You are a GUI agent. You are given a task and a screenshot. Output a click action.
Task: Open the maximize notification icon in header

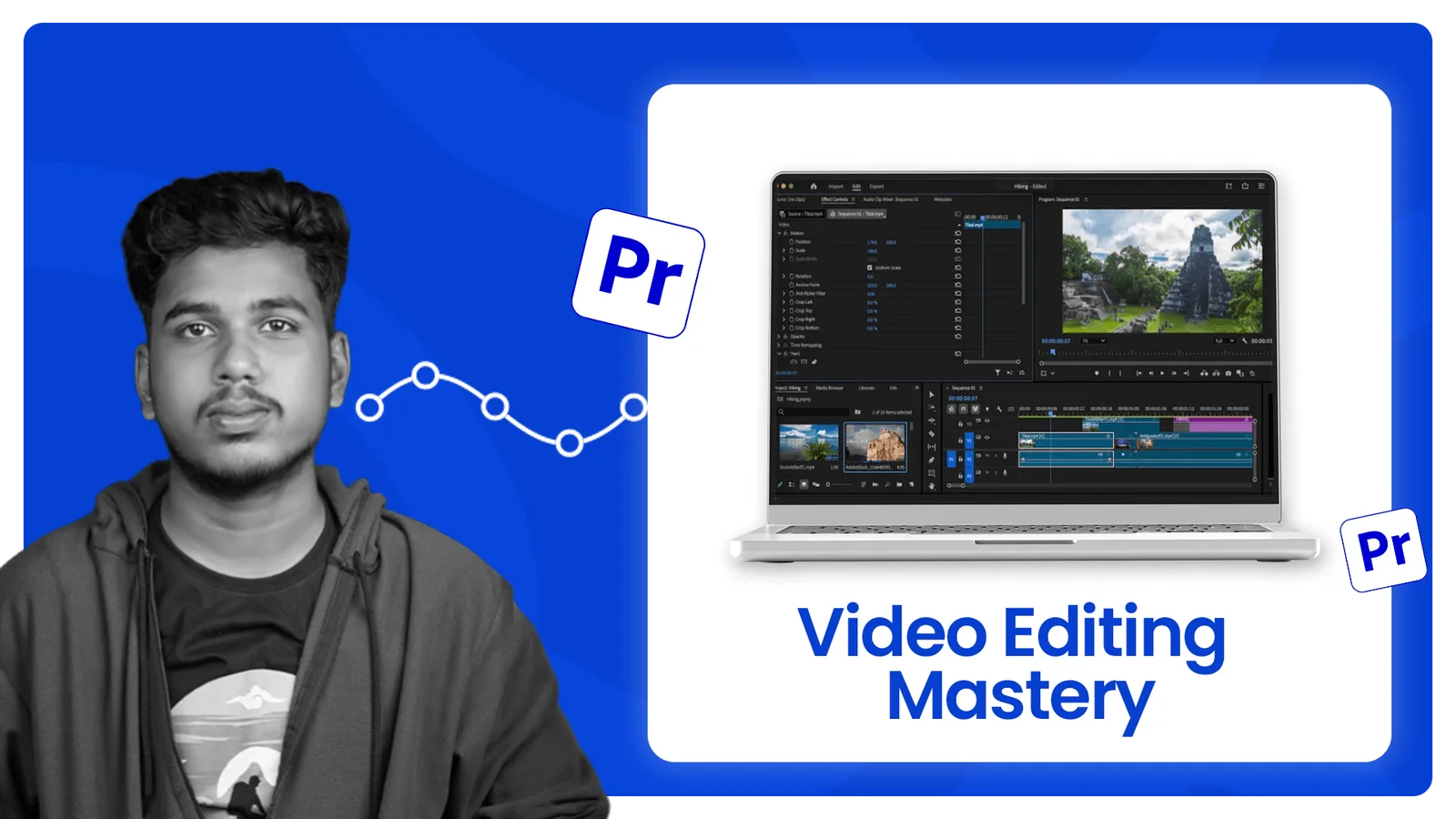coord(1228,186)
